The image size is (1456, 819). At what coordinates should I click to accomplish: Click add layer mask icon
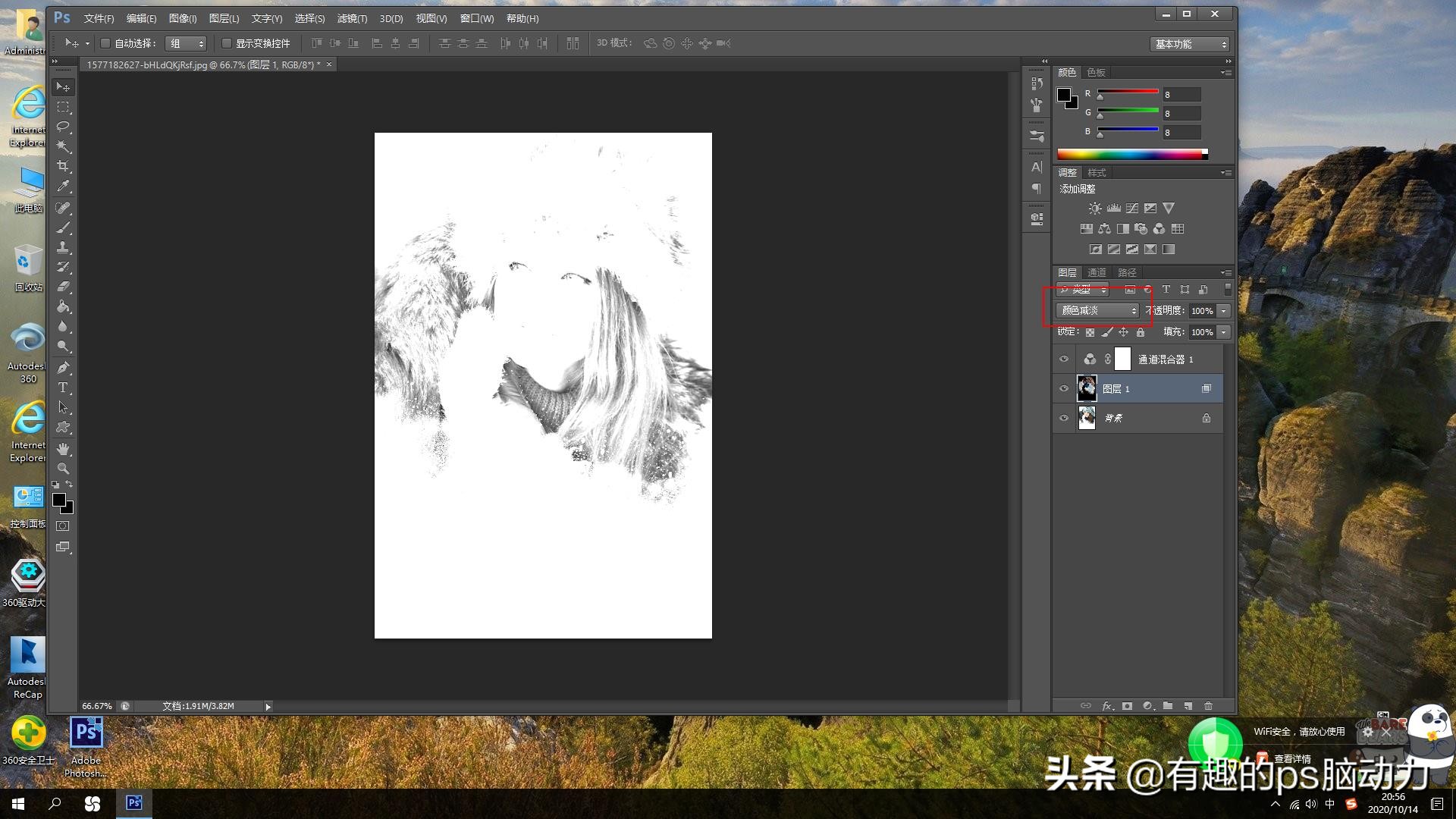click(1127, 706)
